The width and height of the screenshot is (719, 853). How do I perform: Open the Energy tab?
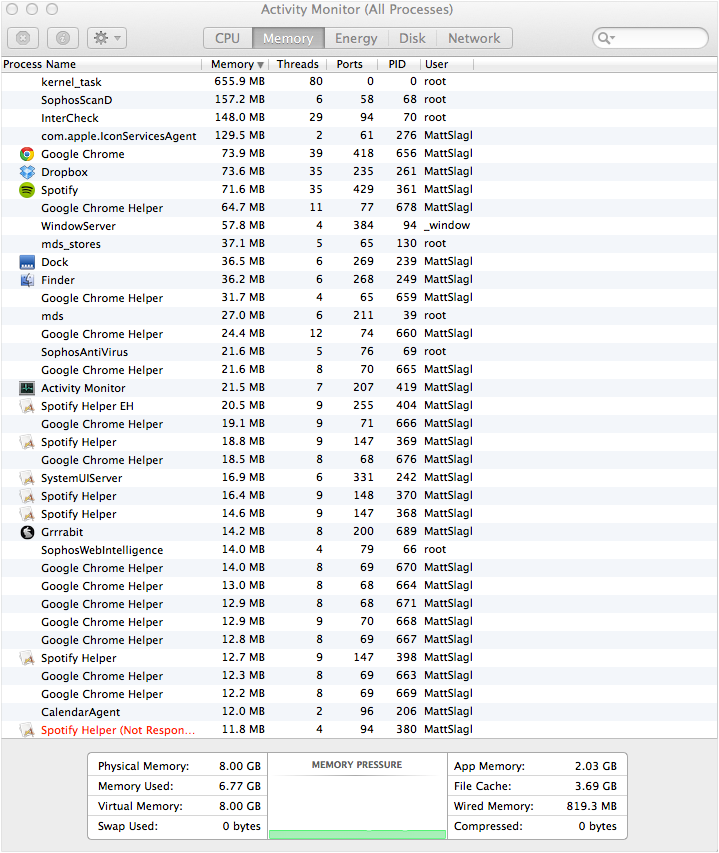(x=356, y=38)
